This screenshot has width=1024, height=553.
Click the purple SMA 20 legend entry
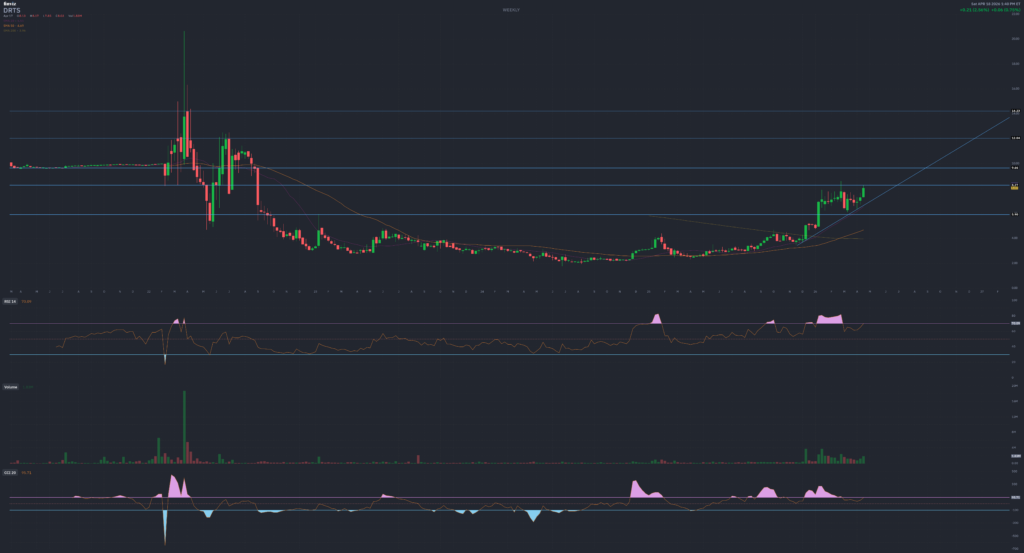14,21
